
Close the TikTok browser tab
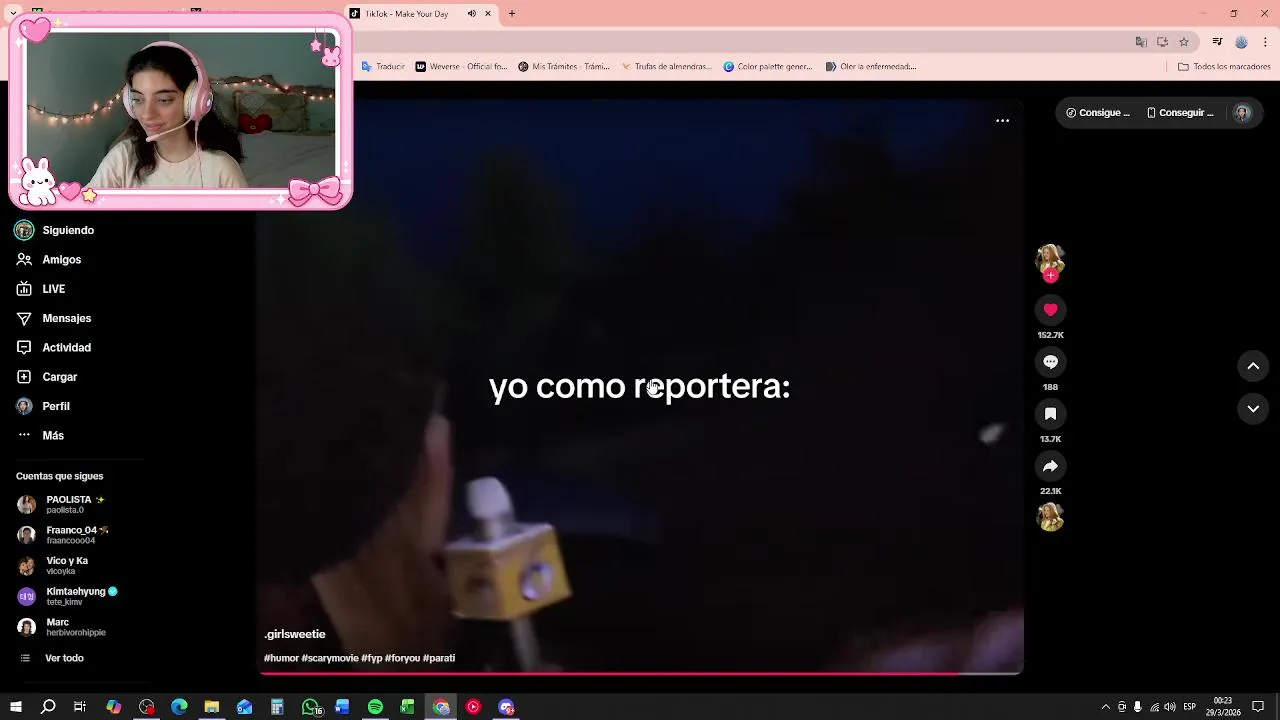click(x=488, y=14)
